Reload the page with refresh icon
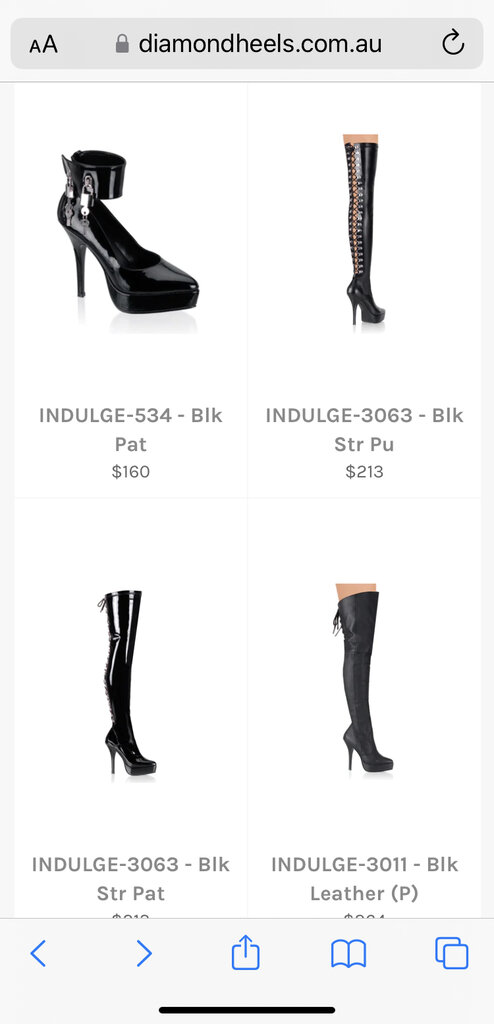The image size is (494, 1024). click(453, 44)
